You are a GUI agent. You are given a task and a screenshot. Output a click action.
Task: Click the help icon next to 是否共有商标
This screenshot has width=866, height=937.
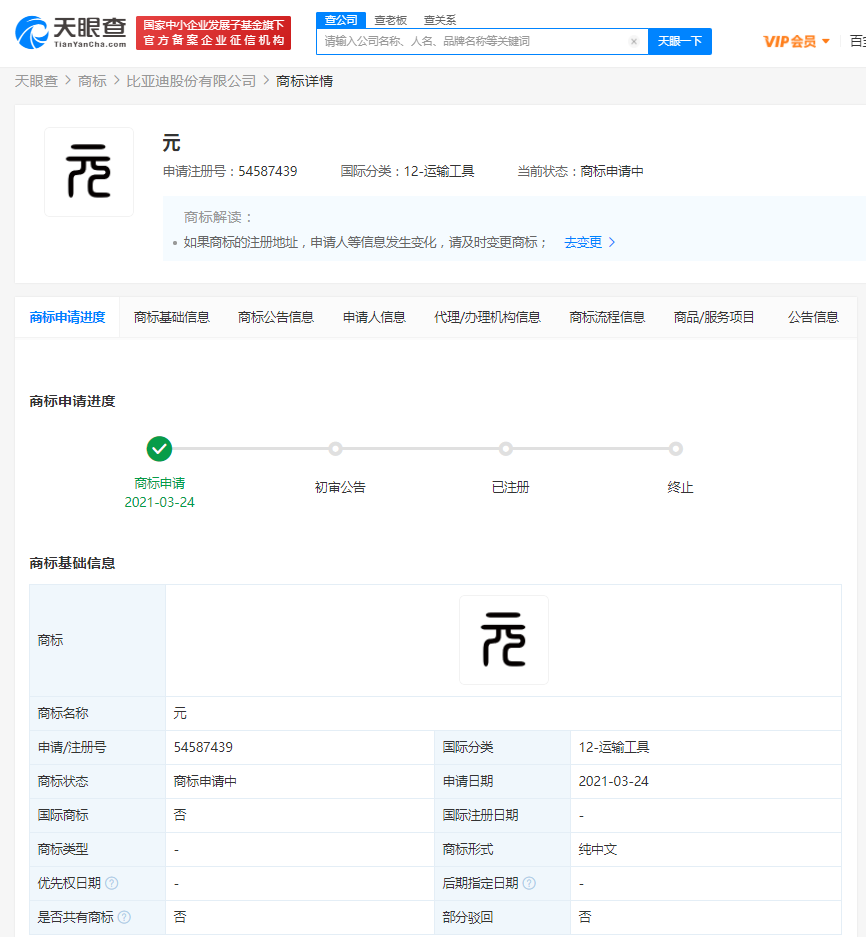[x=124, y=917]
